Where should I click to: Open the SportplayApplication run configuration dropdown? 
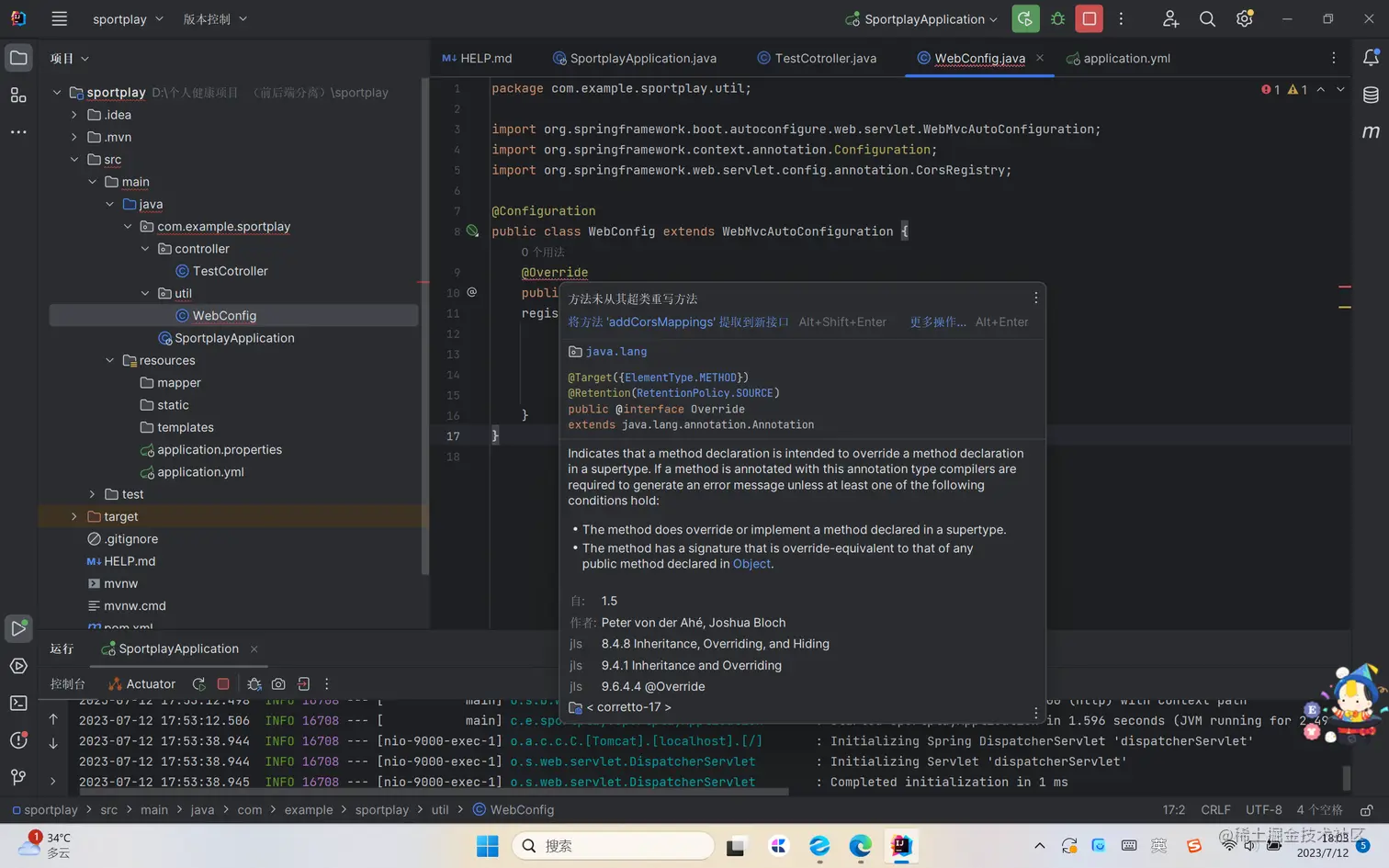point(924,19)
